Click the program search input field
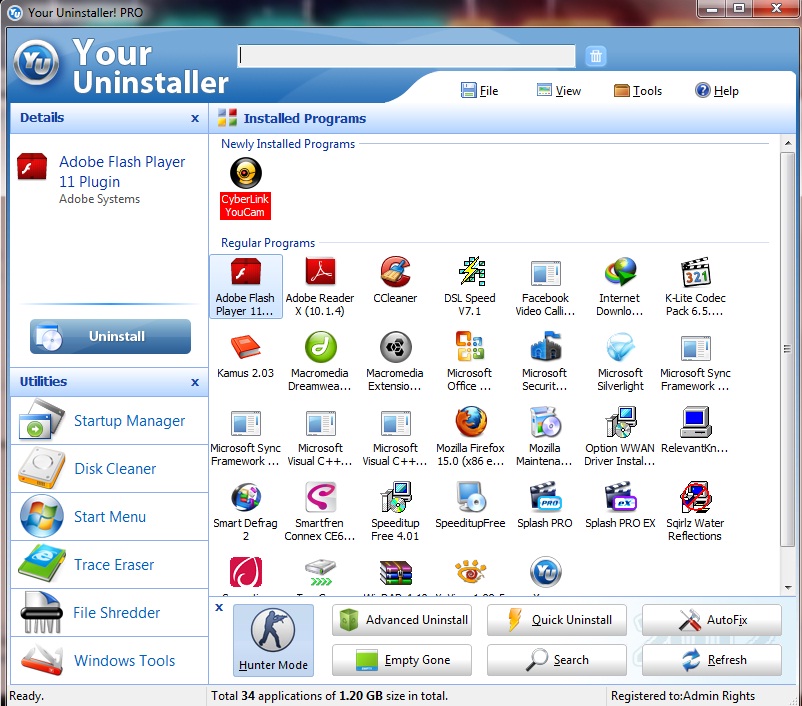Image resolution: width=802 pixels, height=706 pixels. point(407,56)
